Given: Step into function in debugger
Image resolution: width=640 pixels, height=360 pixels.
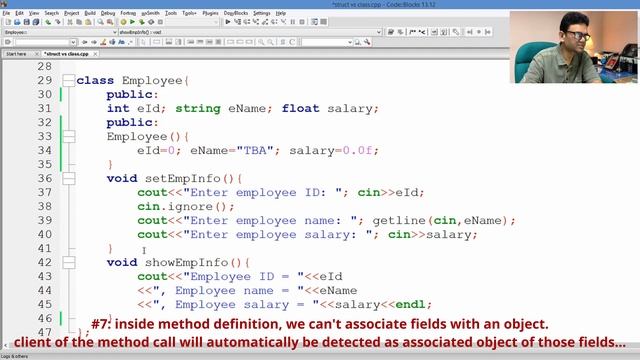Looking at the screenshot, I should [x=256, y=22].
